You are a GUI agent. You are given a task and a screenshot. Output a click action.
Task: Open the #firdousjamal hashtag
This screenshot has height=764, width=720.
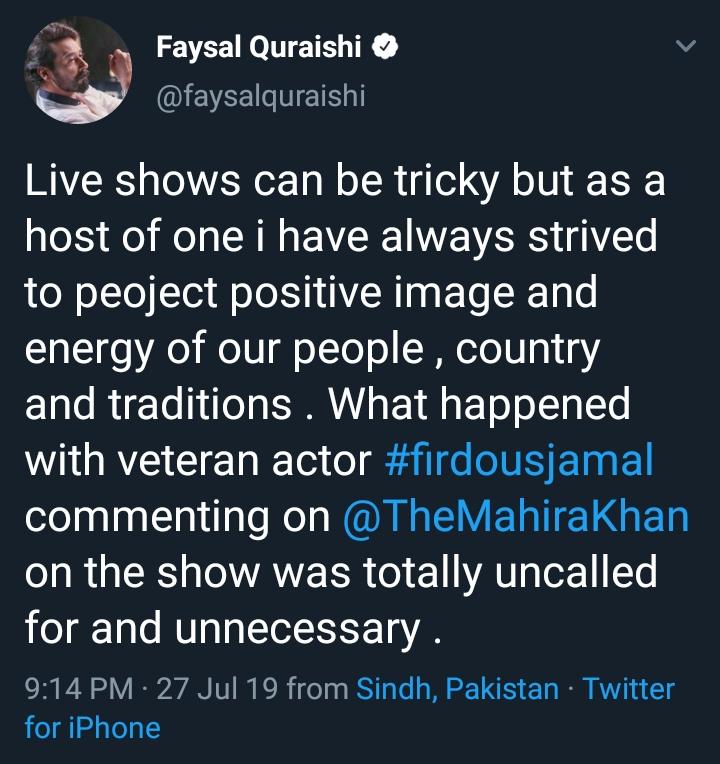[x=519, y=460]
